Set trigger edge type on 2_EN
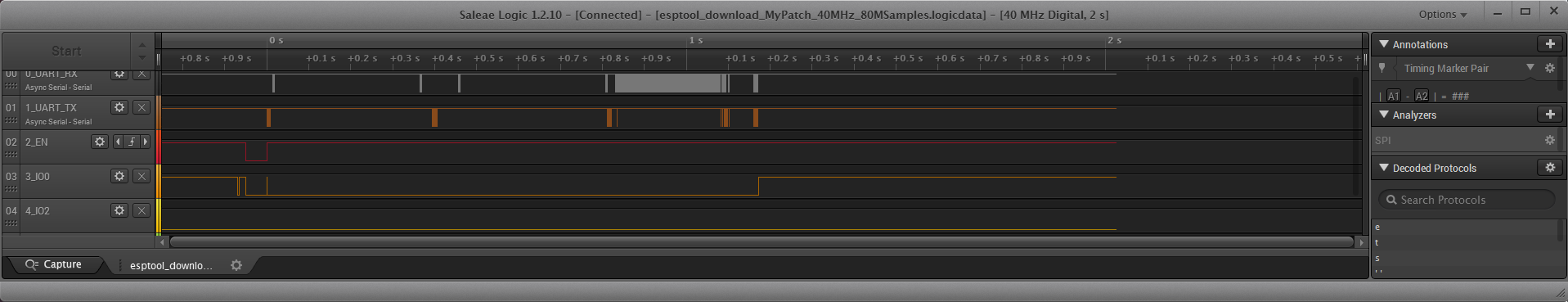The image size is (1568, 302). point(132,142)
